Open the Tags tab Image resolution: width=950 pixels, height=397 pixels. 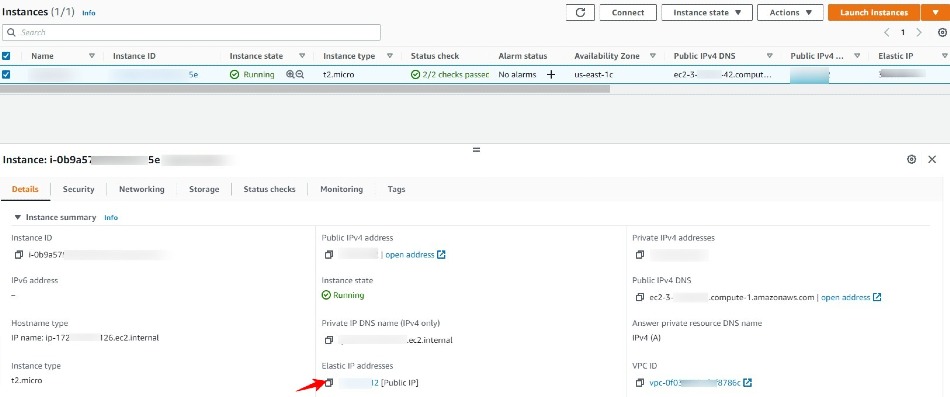coord(396,189)
